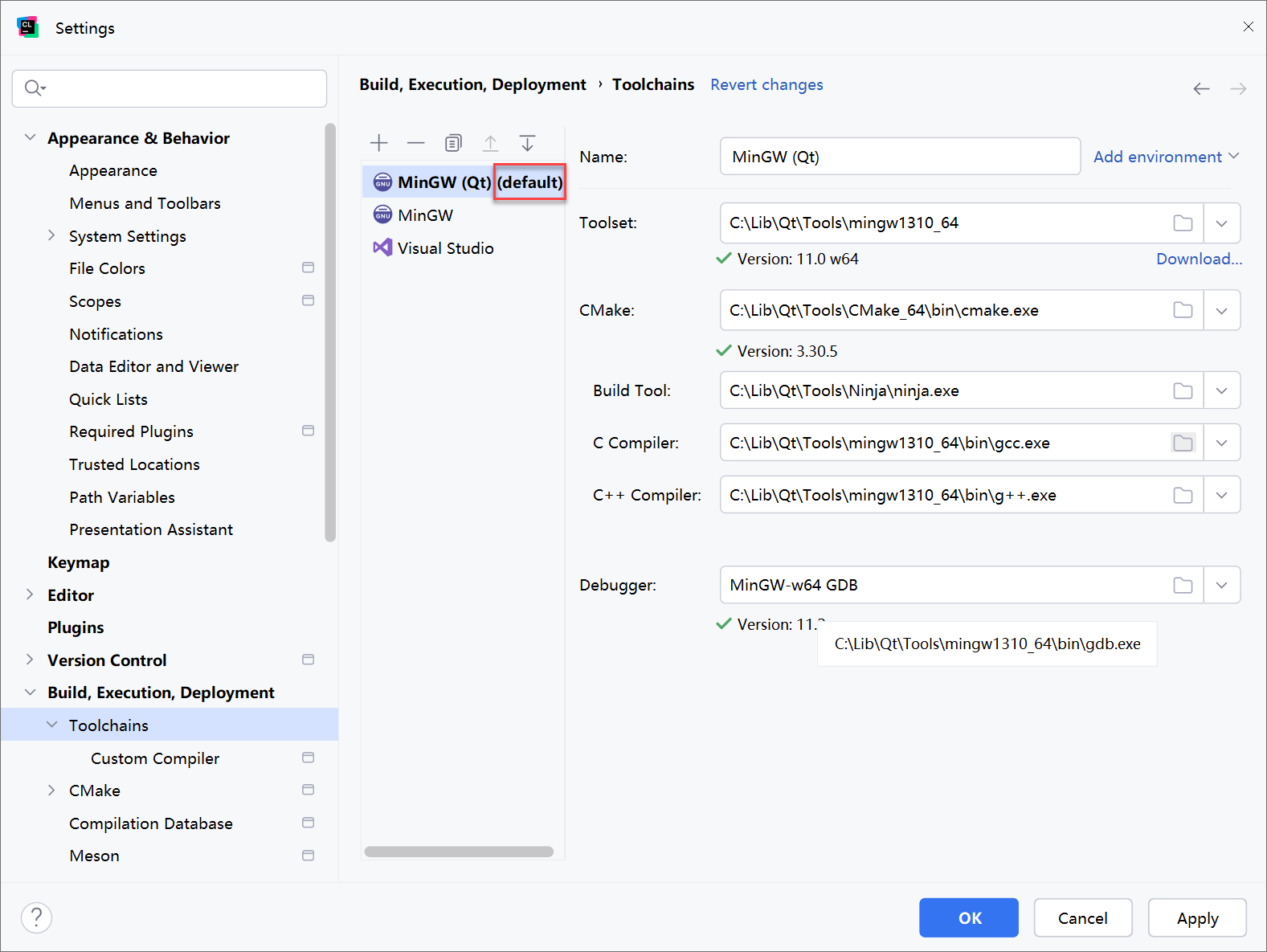Expand the Editor section
Screen dimensions: 1267x952
[x=30, y=594]
